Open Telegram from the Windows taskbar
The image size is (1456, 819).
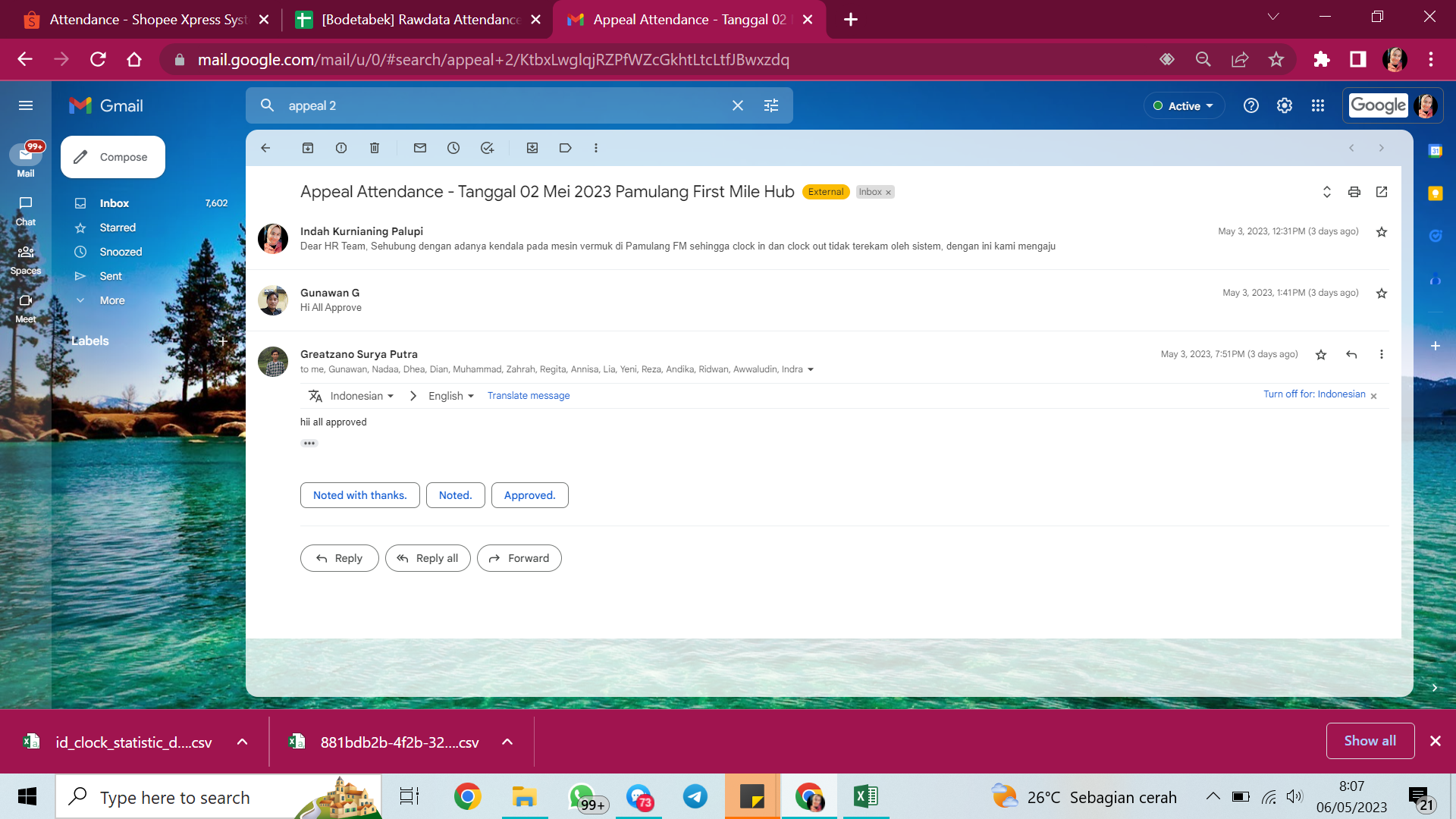(x=695, y=797)
